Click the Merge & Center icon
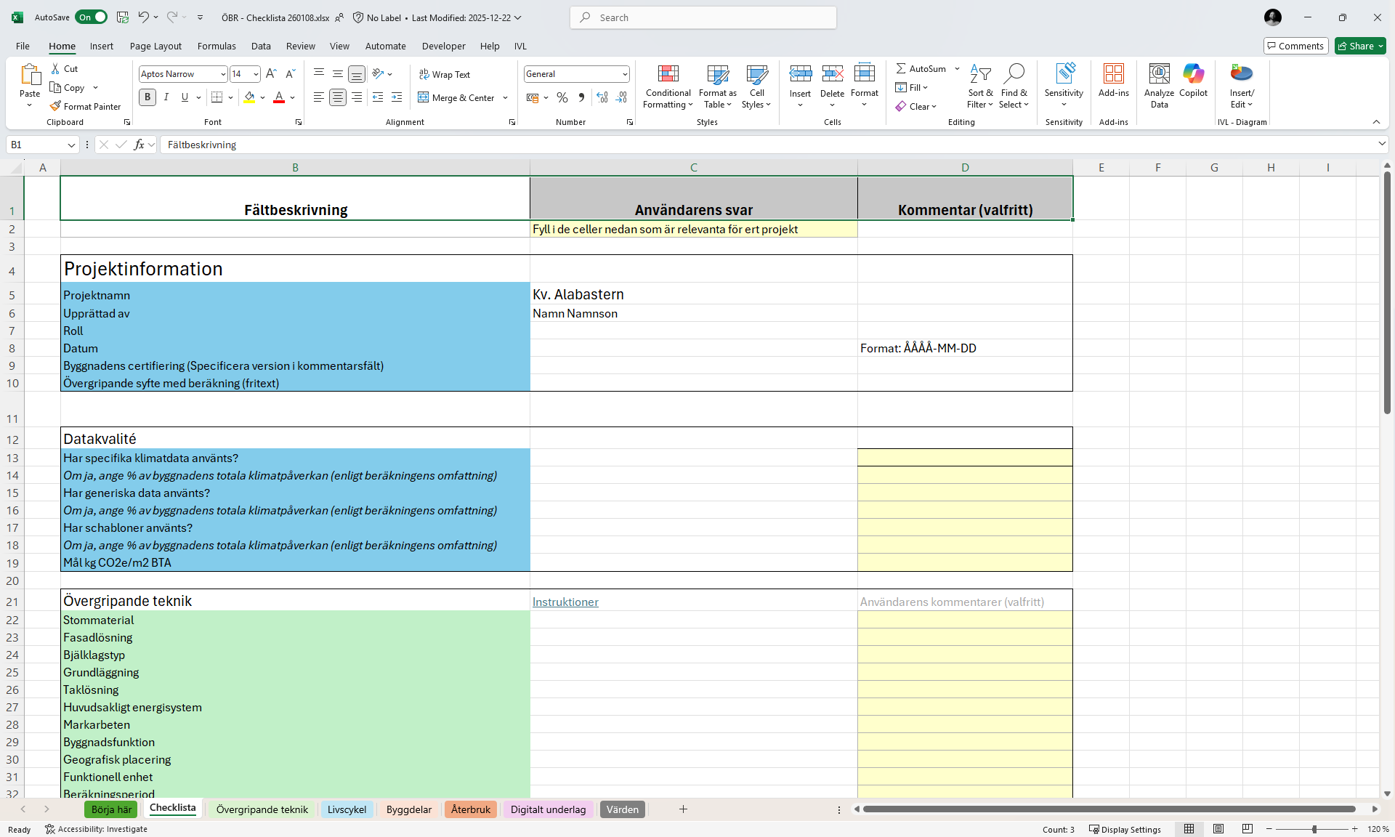The image size is (1395, 837). point(423,98)
